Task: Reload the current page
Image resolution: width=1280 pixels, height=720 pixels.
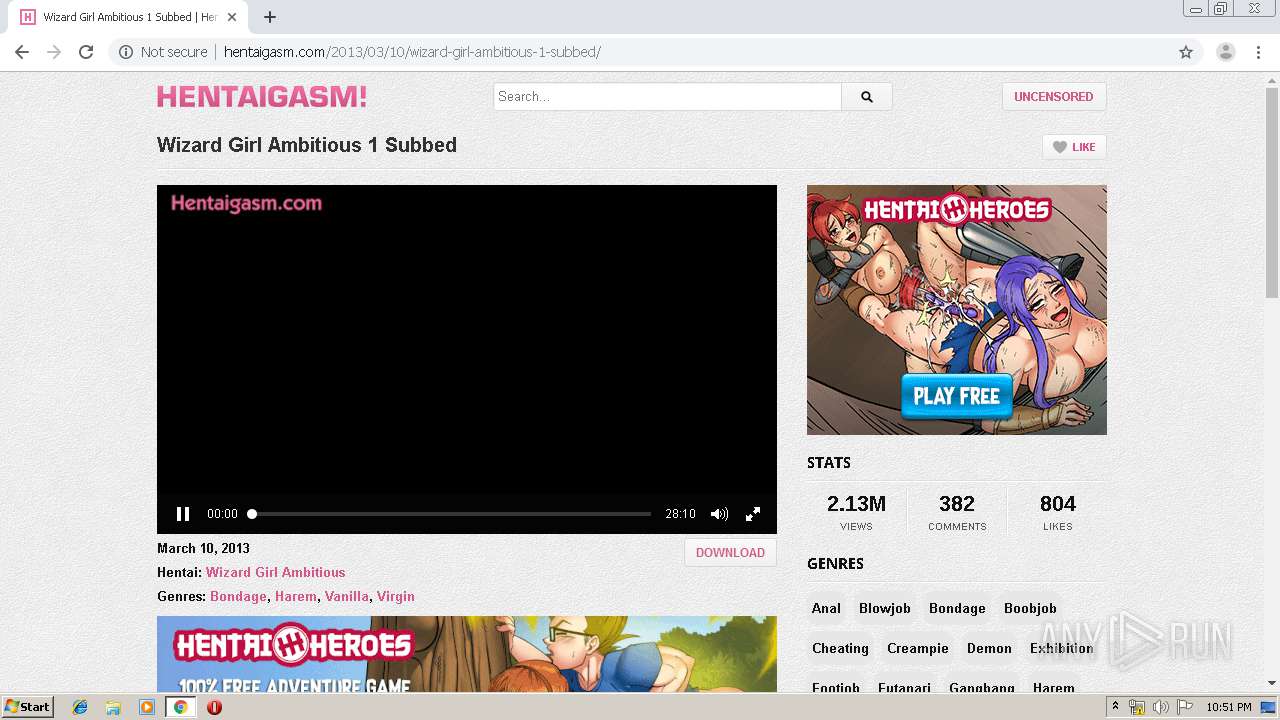Action: (x=86, y=52)
